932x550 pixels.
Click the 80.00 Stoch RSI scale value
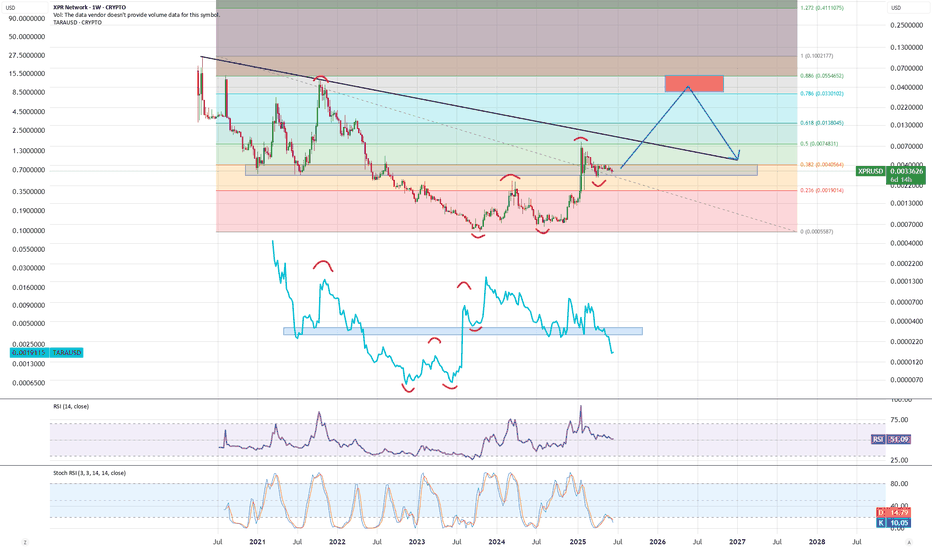coord(899,484)
